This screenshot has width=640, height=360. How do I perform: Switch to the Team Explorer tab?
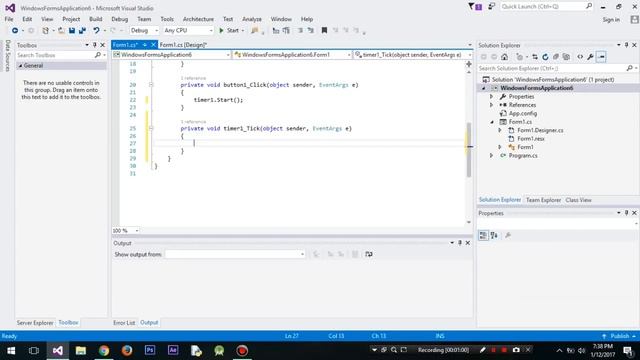tap(543, 200)
